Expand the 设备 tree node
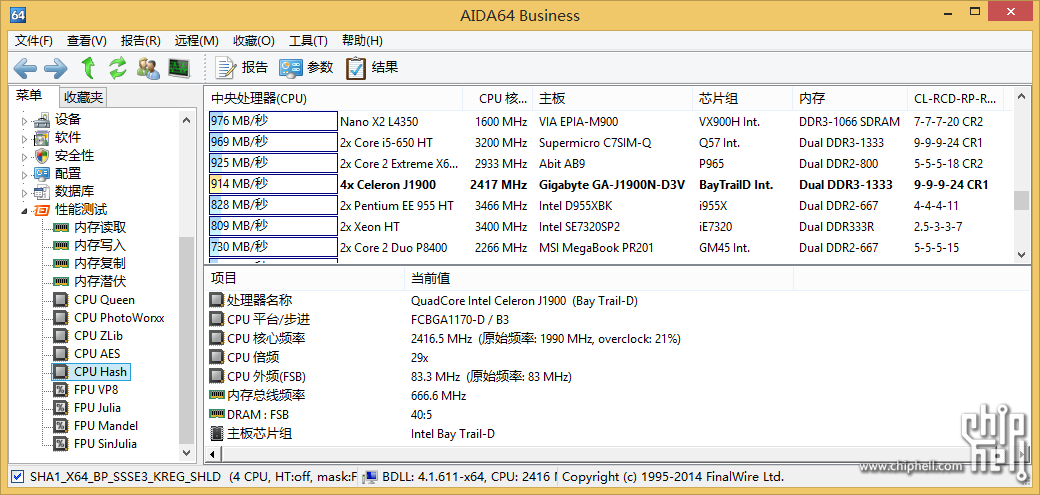Viewport: 1040px width, 495px height. (x=25, y=121)
